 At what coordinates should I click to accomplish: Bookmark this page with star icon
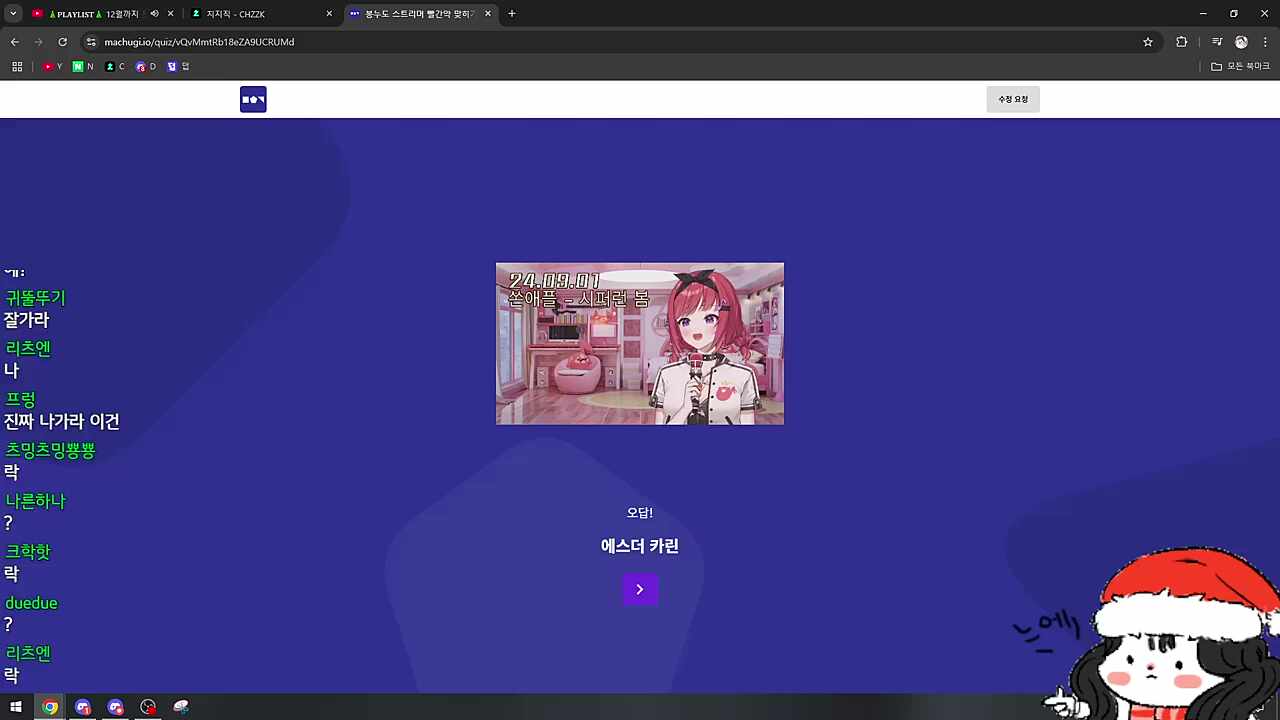1148,42
